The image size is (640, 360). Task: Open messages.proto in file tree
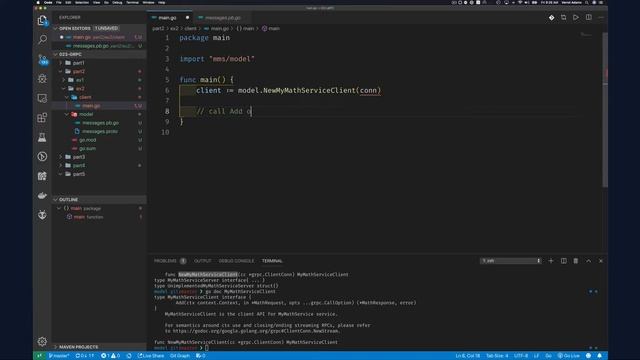tap(100, 131)
